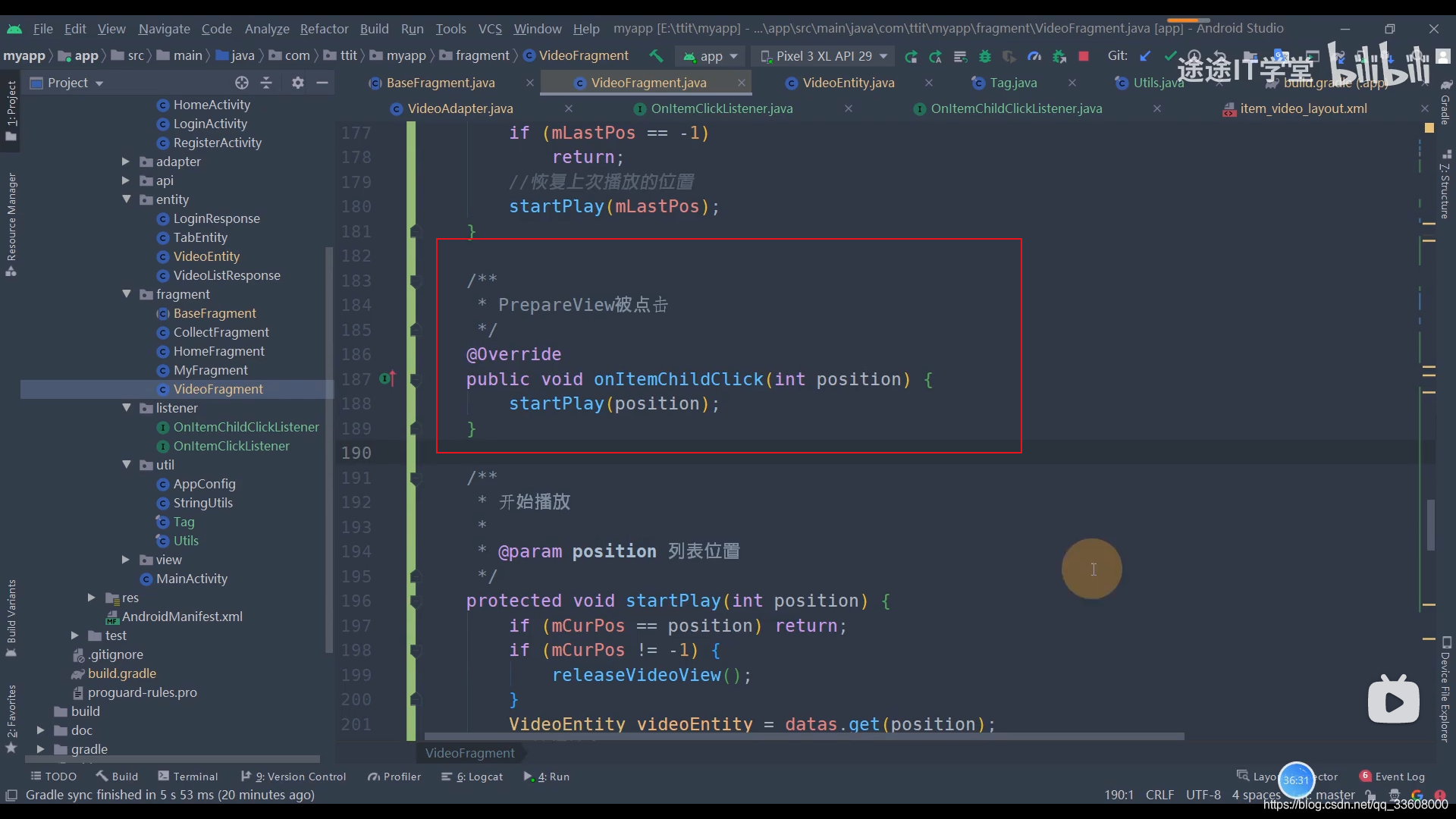This screenshot has height=819, width=1456.
Task: Expand the api folder
Action: click(126, 180)
